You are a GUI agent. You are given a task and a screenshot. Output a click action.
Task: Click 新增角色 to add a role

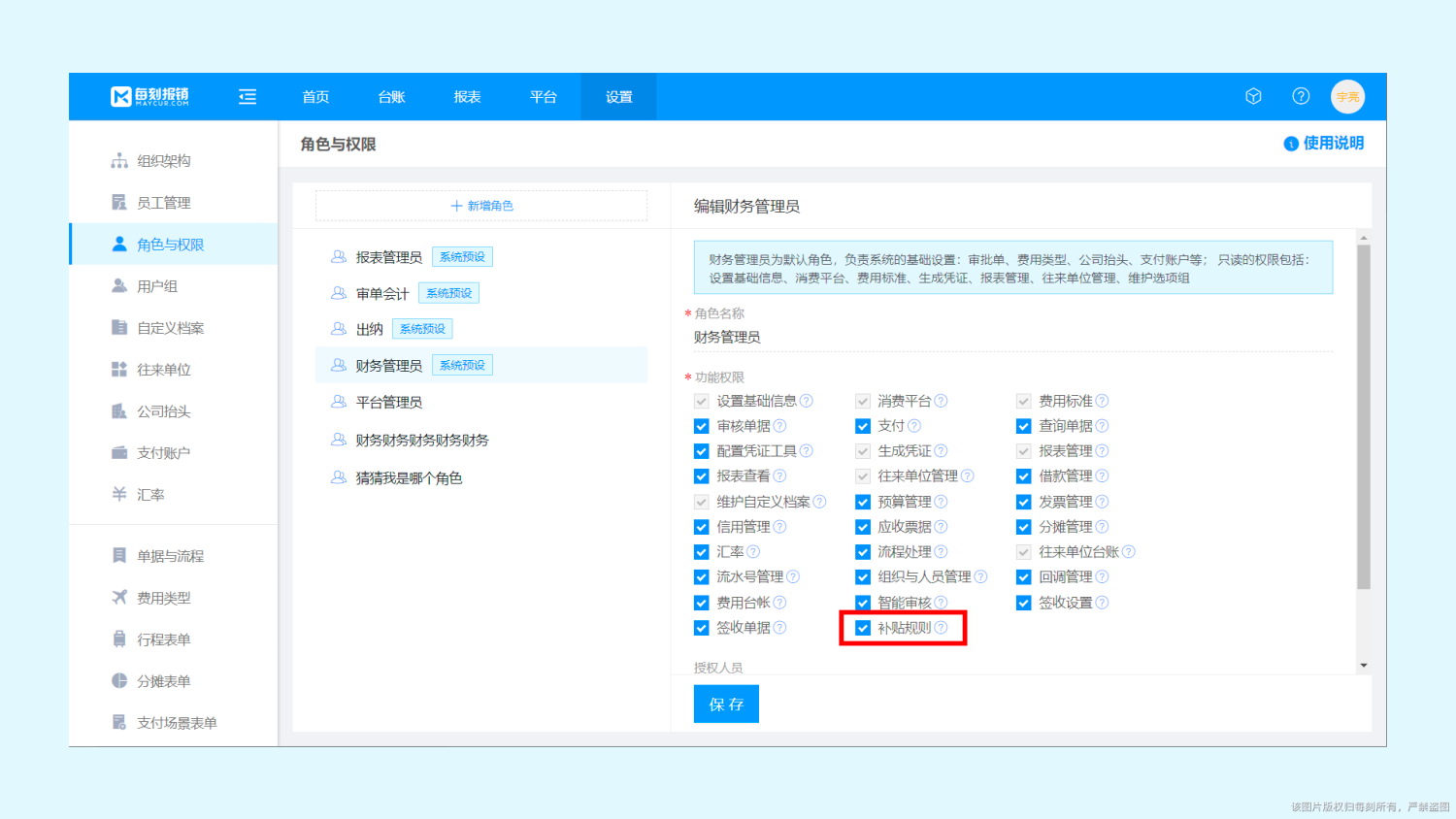click(481, 206)
